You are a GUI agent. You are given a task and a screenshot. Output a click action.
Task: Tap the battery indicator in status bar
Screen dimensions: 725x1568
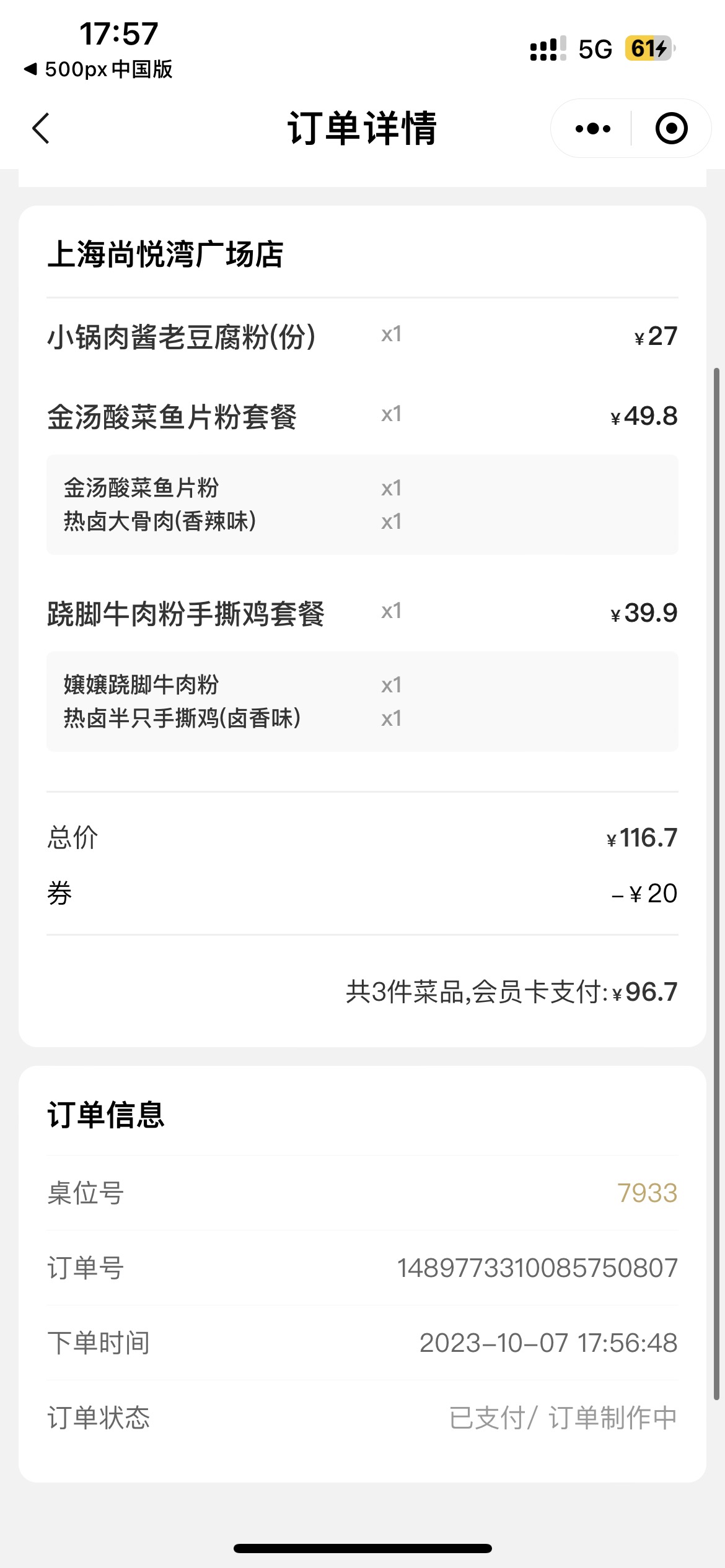tap(649, 48)
